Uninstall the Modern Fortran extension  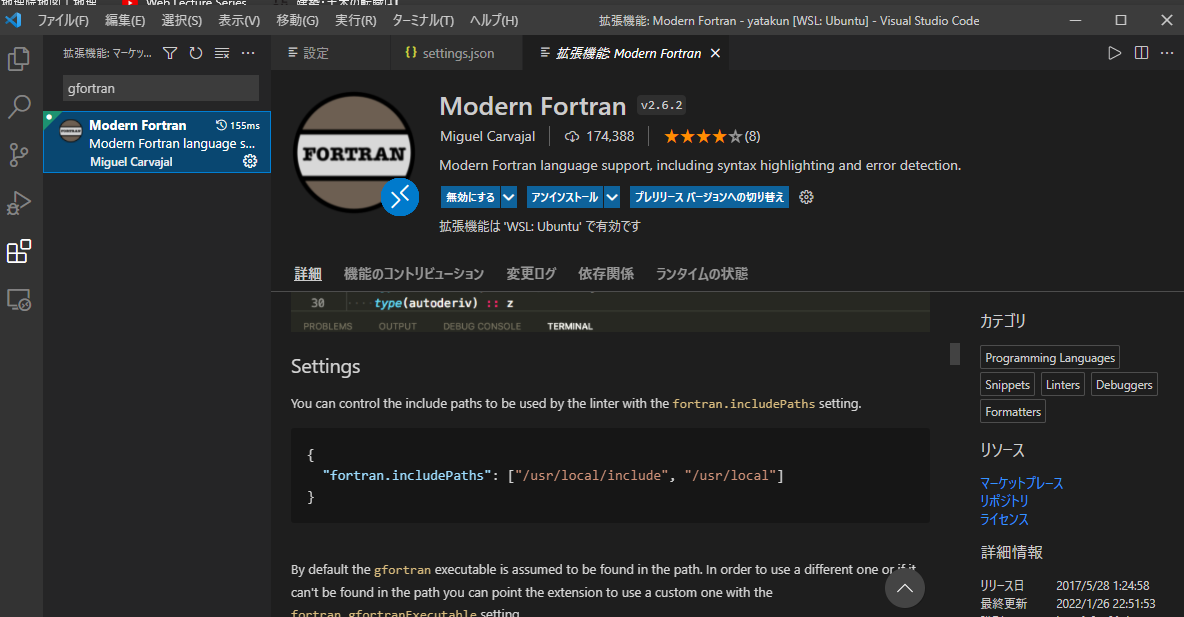[x=565, y=197]
